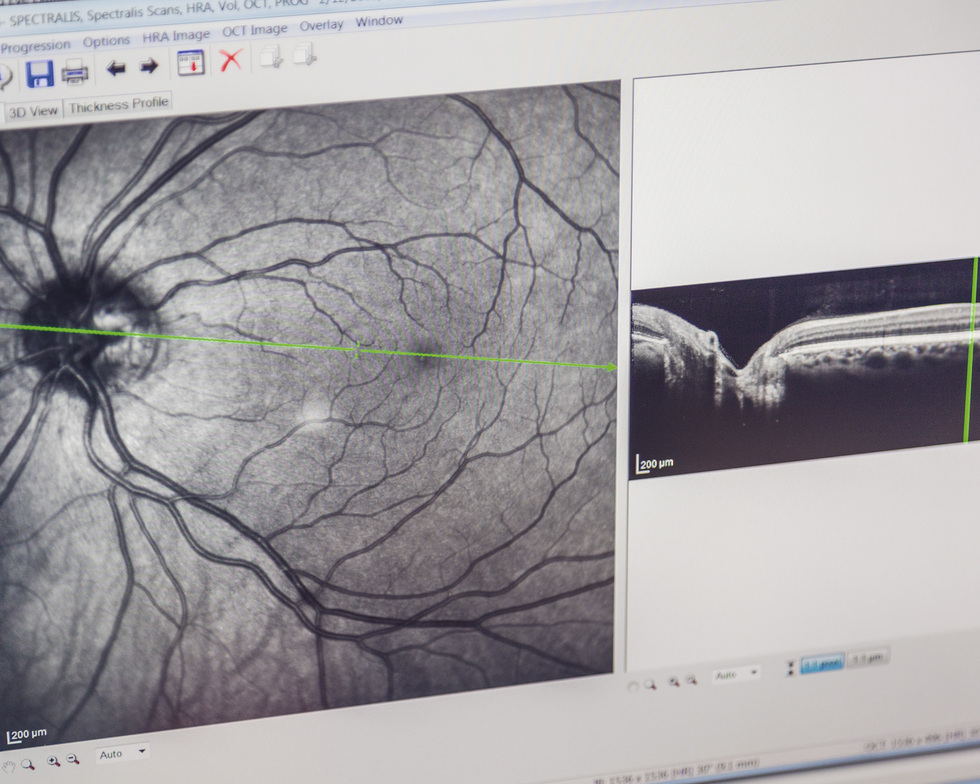The image size is (980, 784).
Task: Click the blue floppy disk Save icon
Action: 39,74
